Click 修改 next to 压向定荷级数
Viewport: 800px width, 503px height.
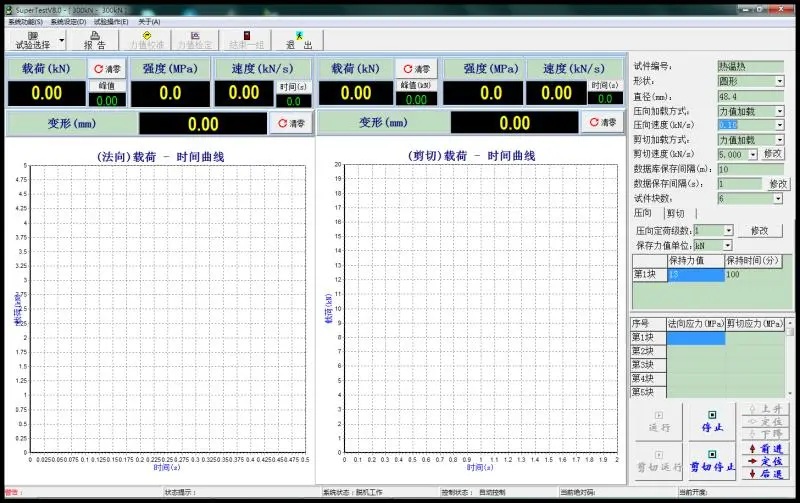[x=759, y=231]
